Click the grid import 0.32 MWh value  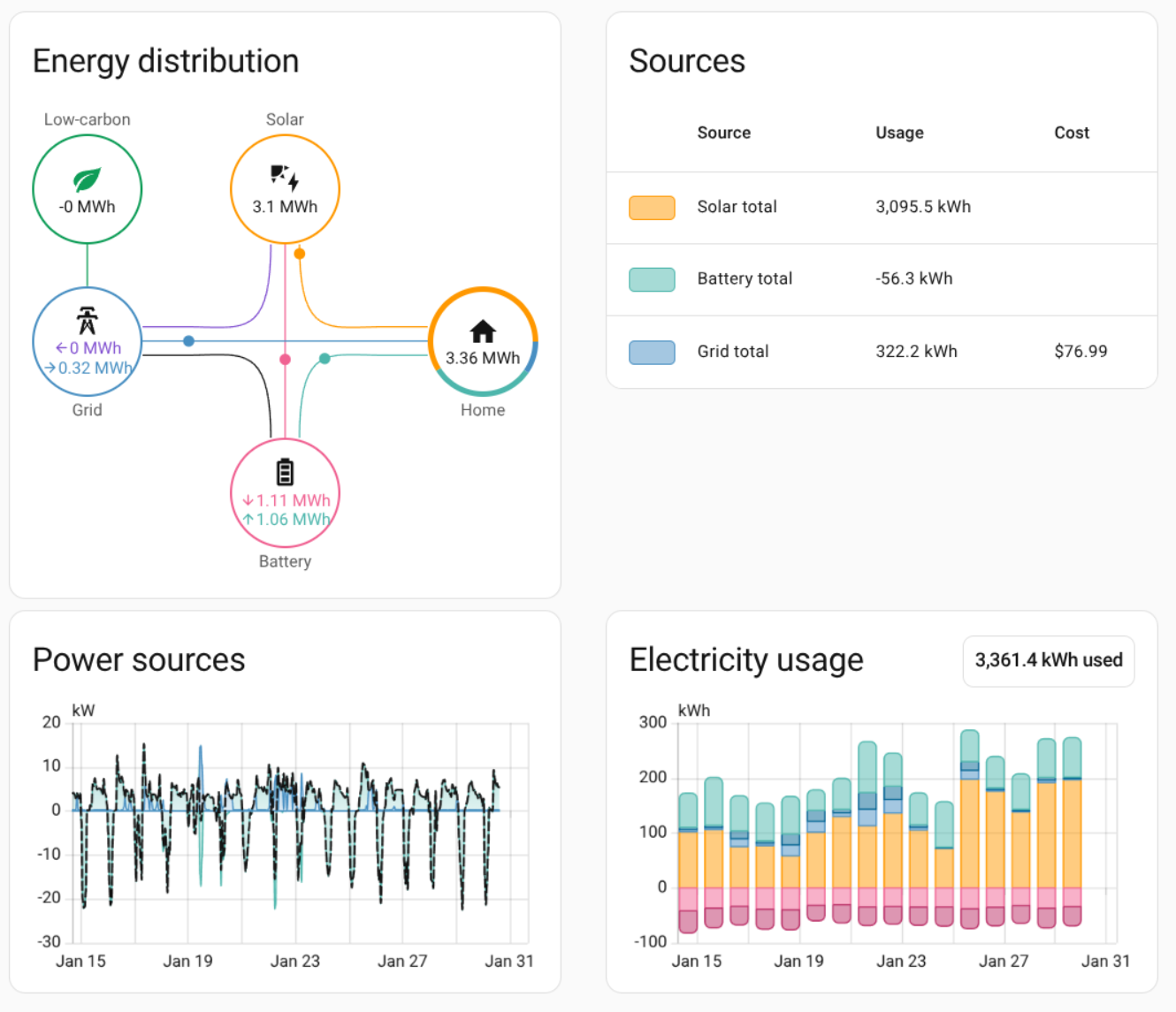click(x=88, y=368)
